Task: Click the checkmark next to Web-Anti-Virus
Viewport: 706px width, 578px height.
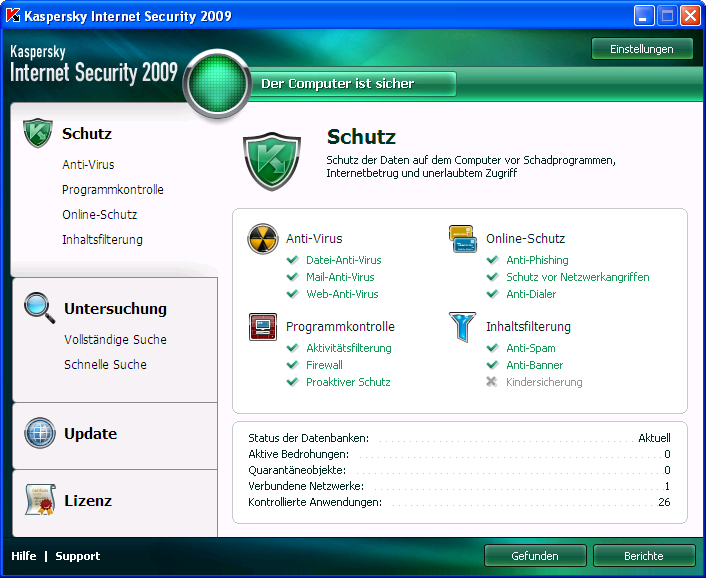Action: (293, 294)
